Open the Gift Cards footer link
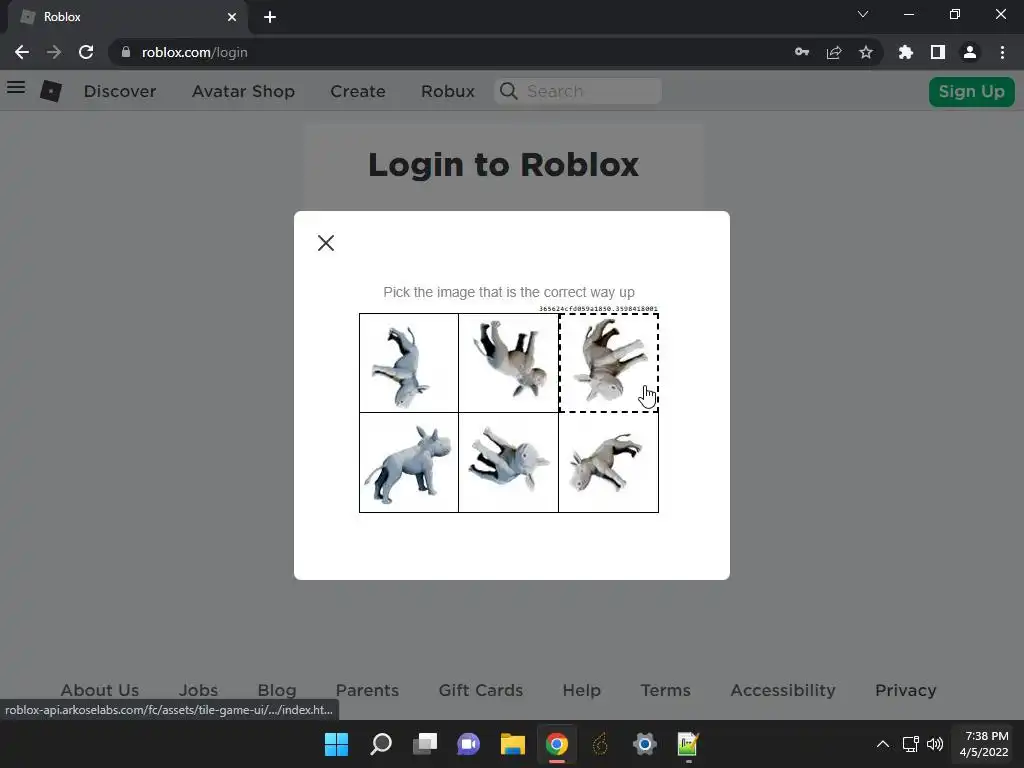 481,690
